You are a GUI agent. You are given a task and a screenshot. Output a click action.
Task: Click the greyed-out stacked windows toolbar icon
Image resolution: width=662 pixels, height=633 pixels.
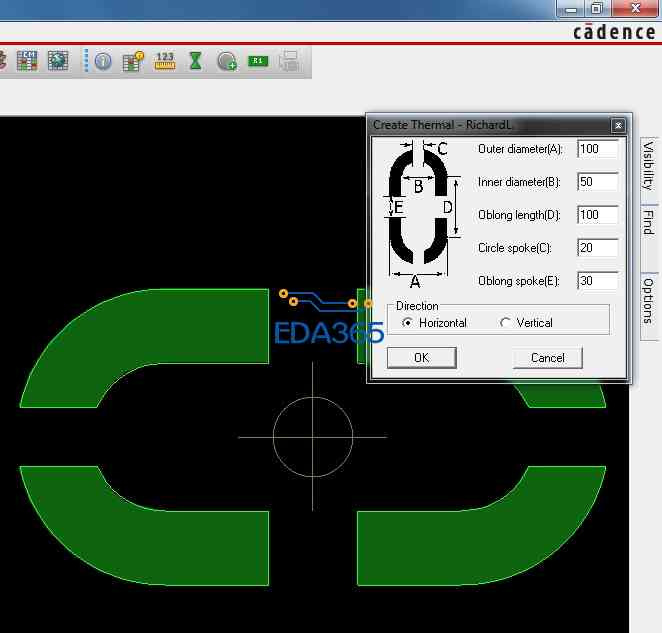(x=289, y=61)
